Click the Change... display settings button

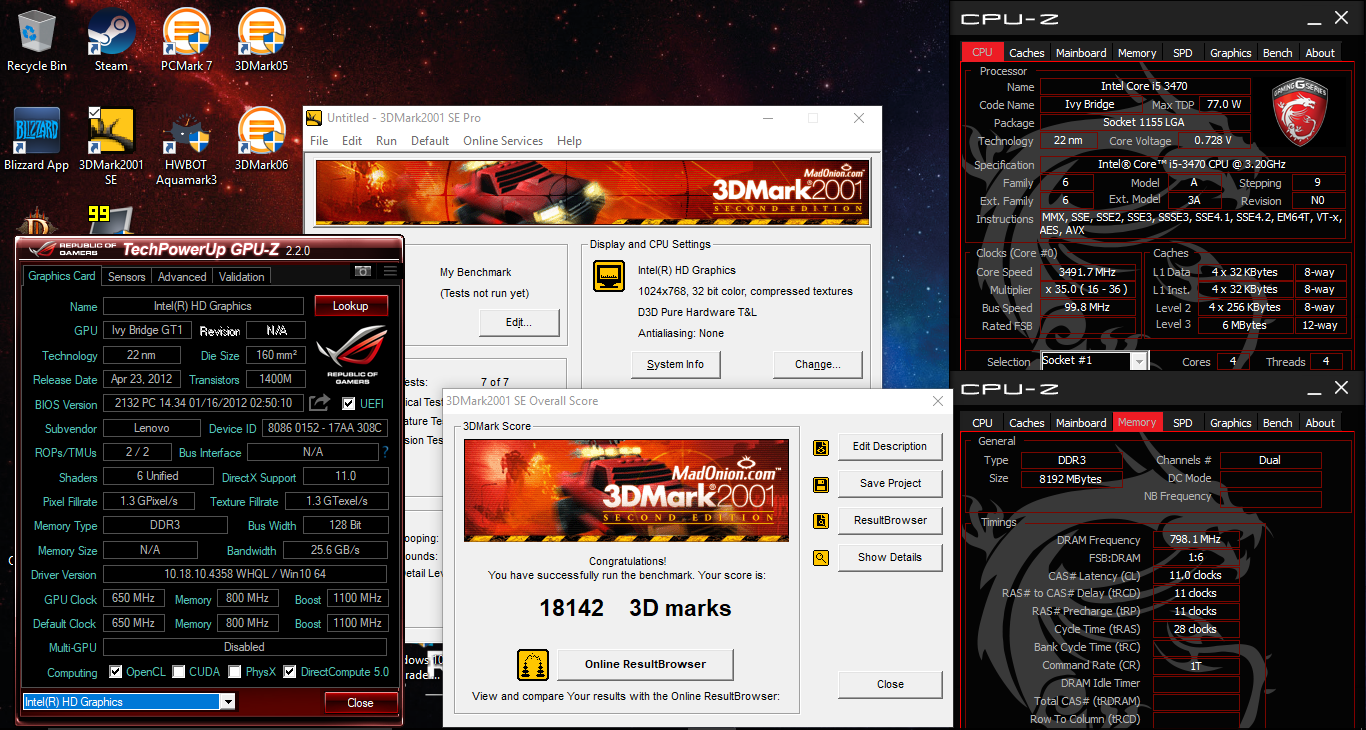click(x=817, y=364)
